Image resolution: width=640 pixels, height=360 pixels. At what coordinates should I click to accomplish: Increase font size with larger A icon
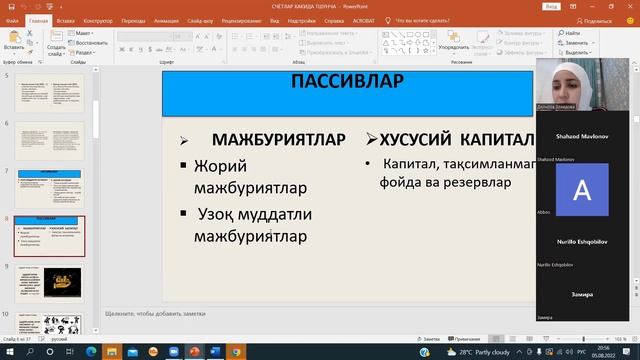pyautogui.click(x=198, y=37)
